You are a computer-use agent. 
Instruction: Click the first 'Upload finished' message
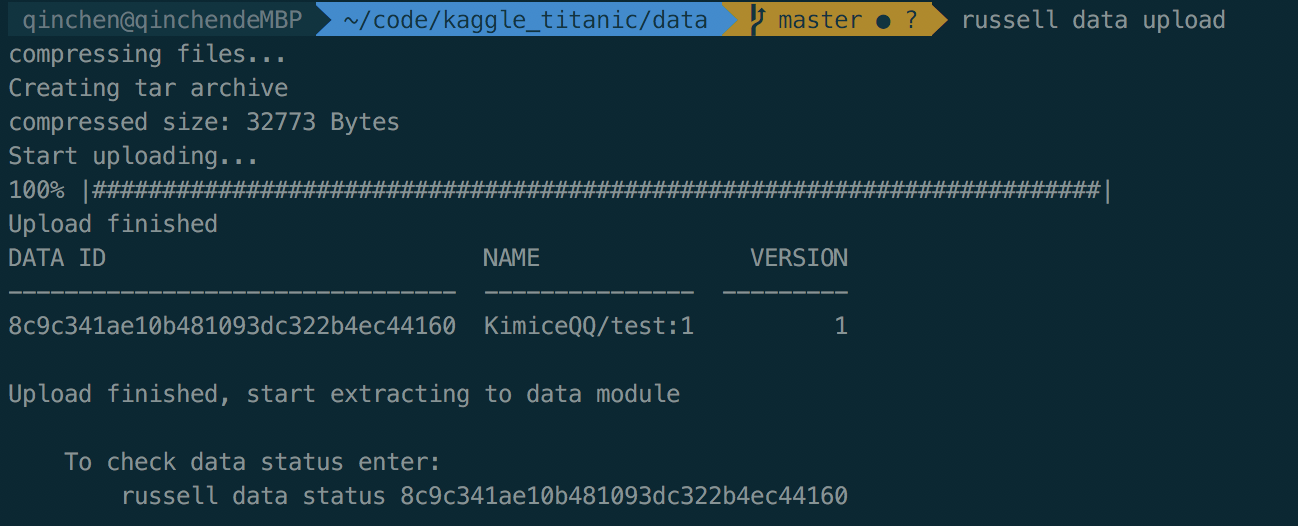[x=113, y=224]
